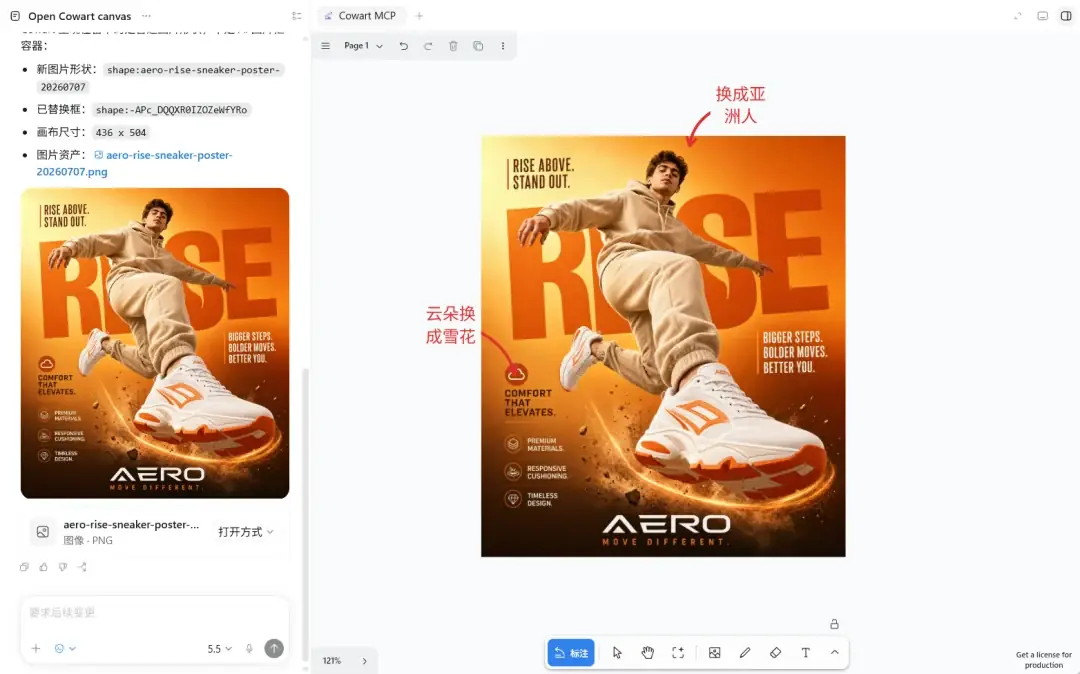Image resolution: width=1080 pixels, height=674 pixels.
Task: Open the canvas hamburger menu
Action: (326, 46)
